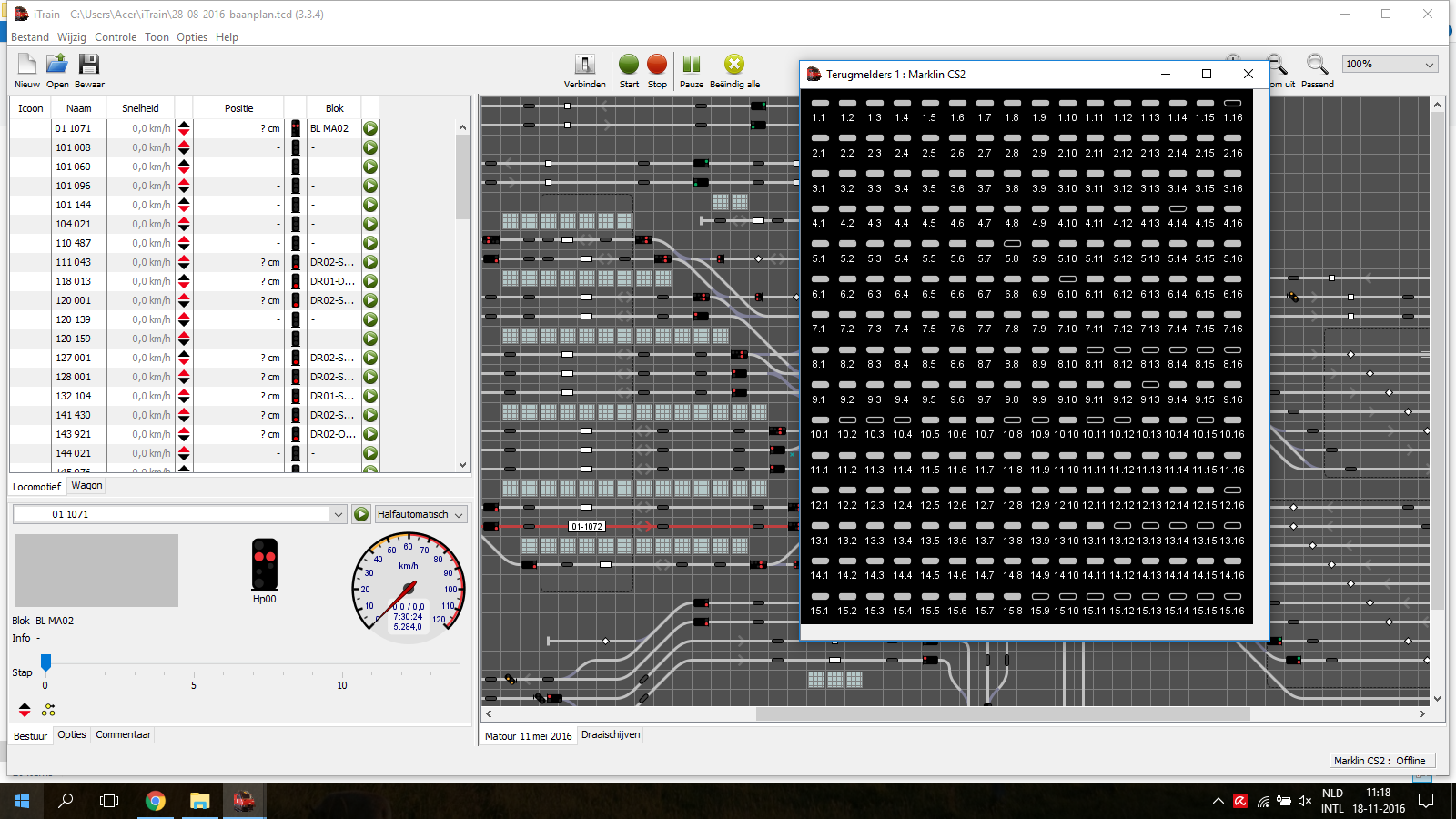
Task: Select the Matour 11 mei 2016 tab
Action: coord(529,736)
